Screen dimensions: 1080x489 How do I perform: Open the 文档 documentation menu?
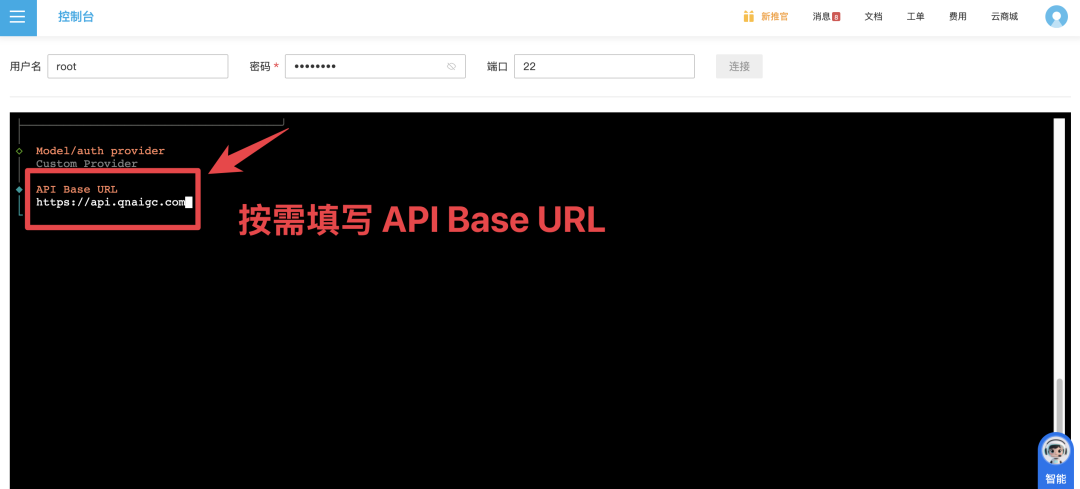click(873, 17)
